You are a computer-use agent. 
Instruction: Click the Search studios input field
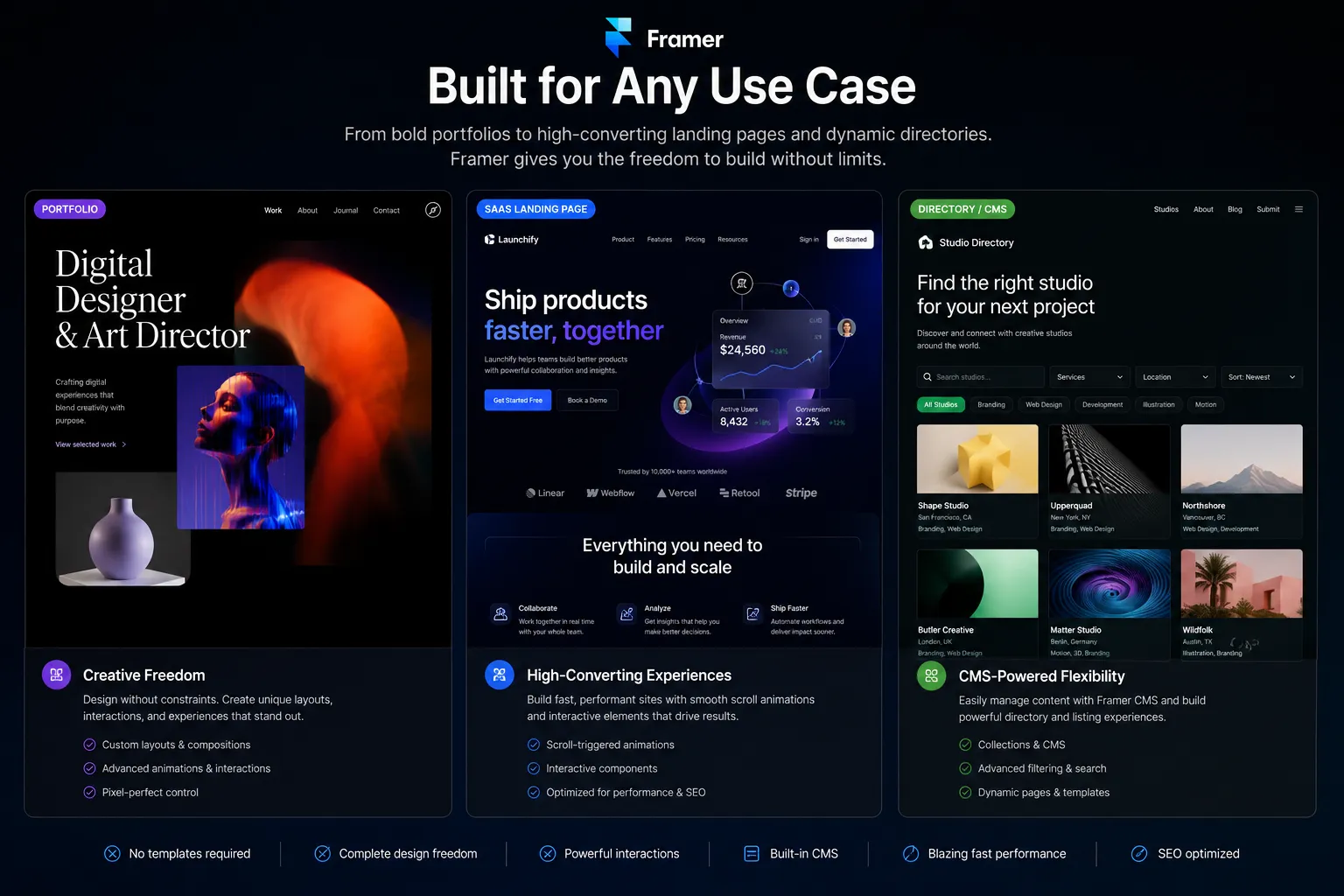(981, 377)
